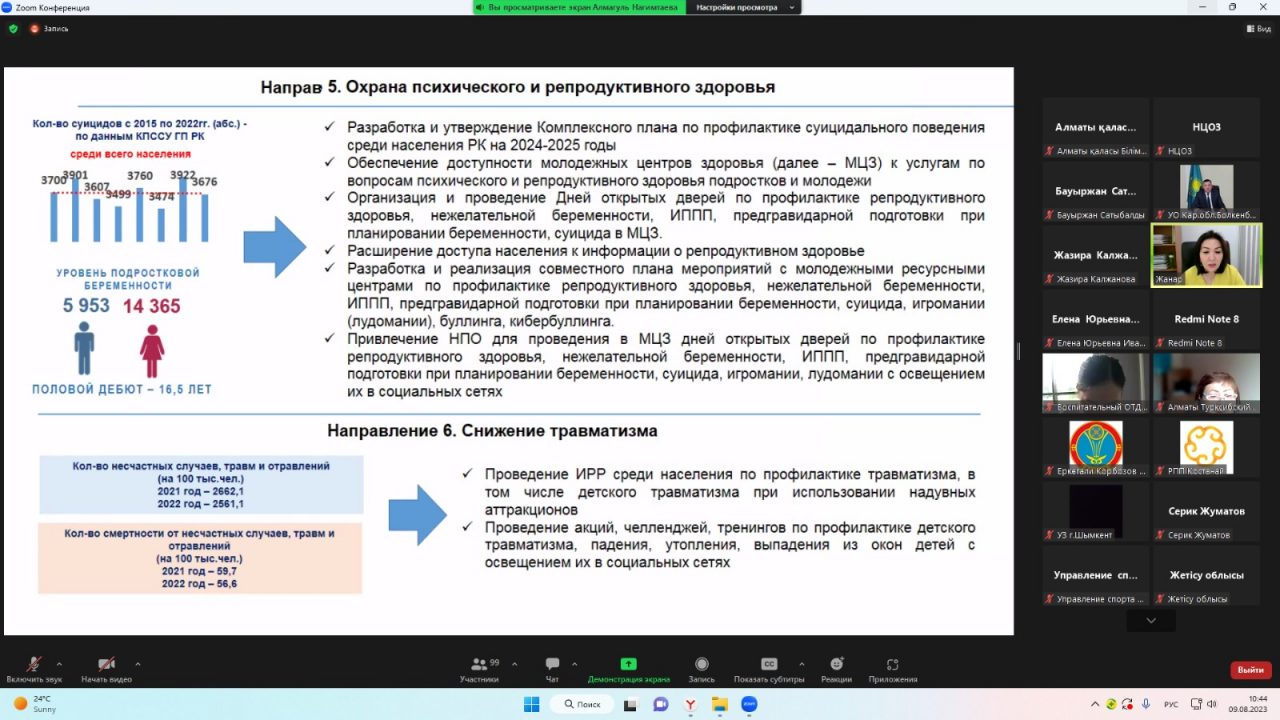Click the green encryption shield icon
Screen dimensions: 1280x720
[x=13, y=29]
